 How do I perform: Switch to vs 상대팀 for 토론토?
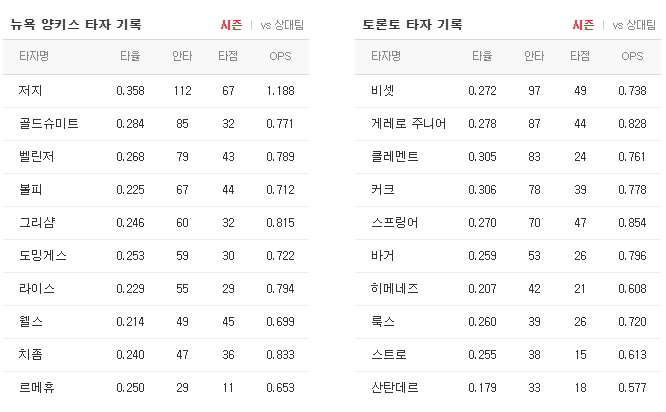pos(634,25)
